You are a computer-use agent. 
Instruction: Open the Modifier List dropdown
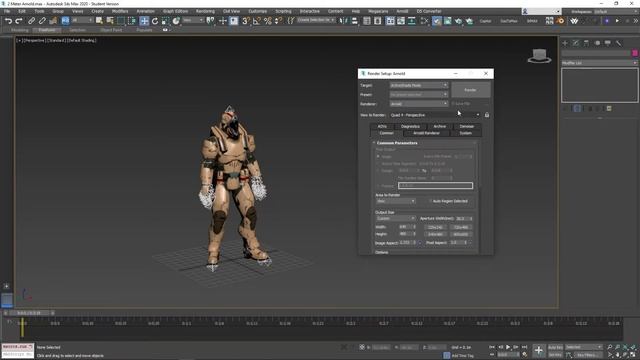pyautogui.click(x=599, y=63)
